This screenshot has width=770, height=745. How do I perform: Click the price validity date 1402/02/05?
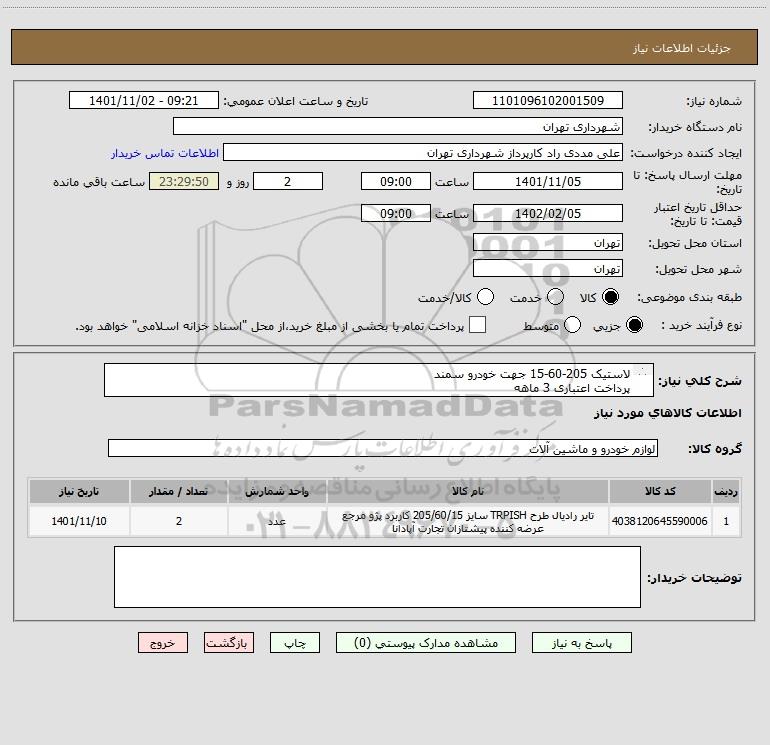click(548, 213)
